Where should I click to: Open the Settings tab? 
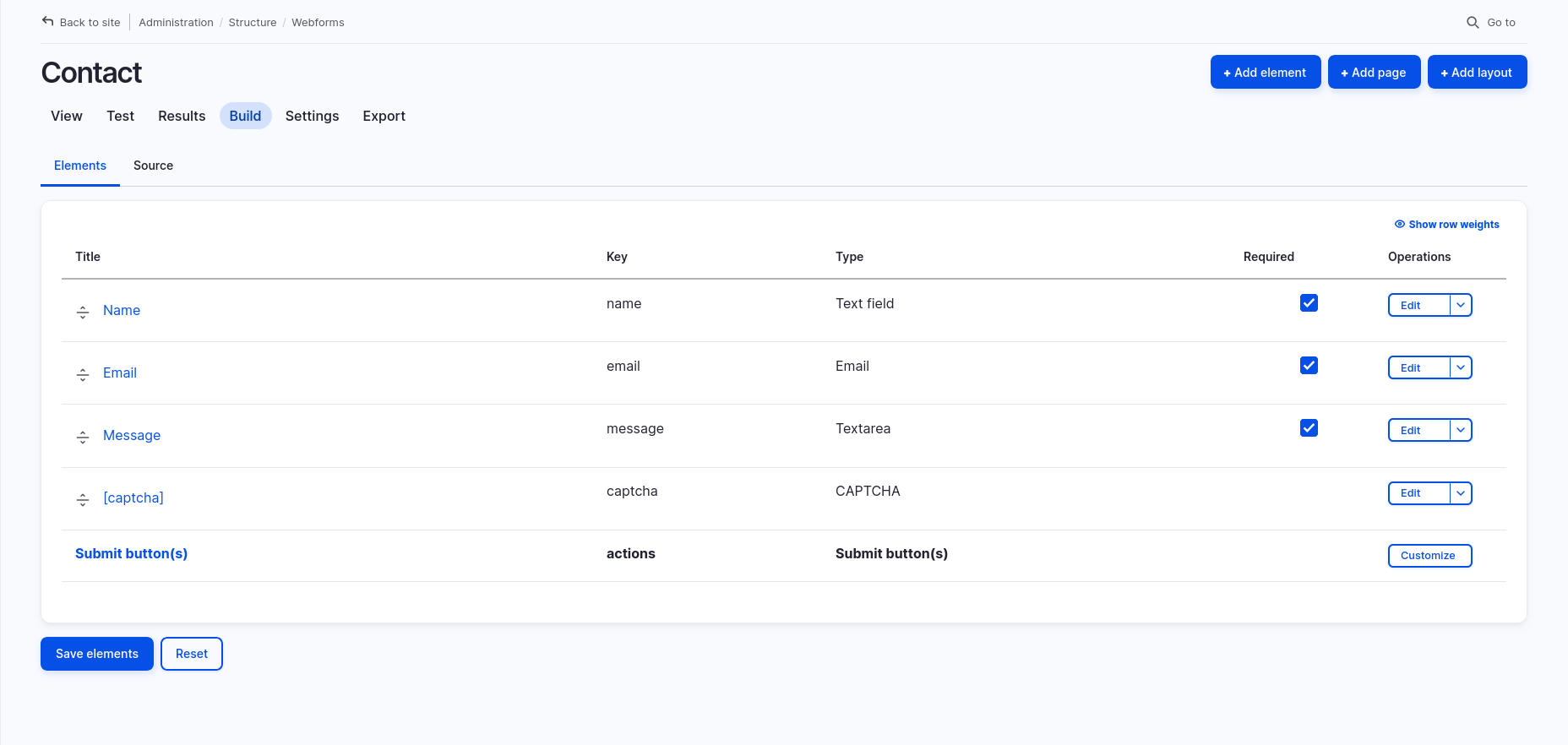pyautogui.click(x=312, y=116)
